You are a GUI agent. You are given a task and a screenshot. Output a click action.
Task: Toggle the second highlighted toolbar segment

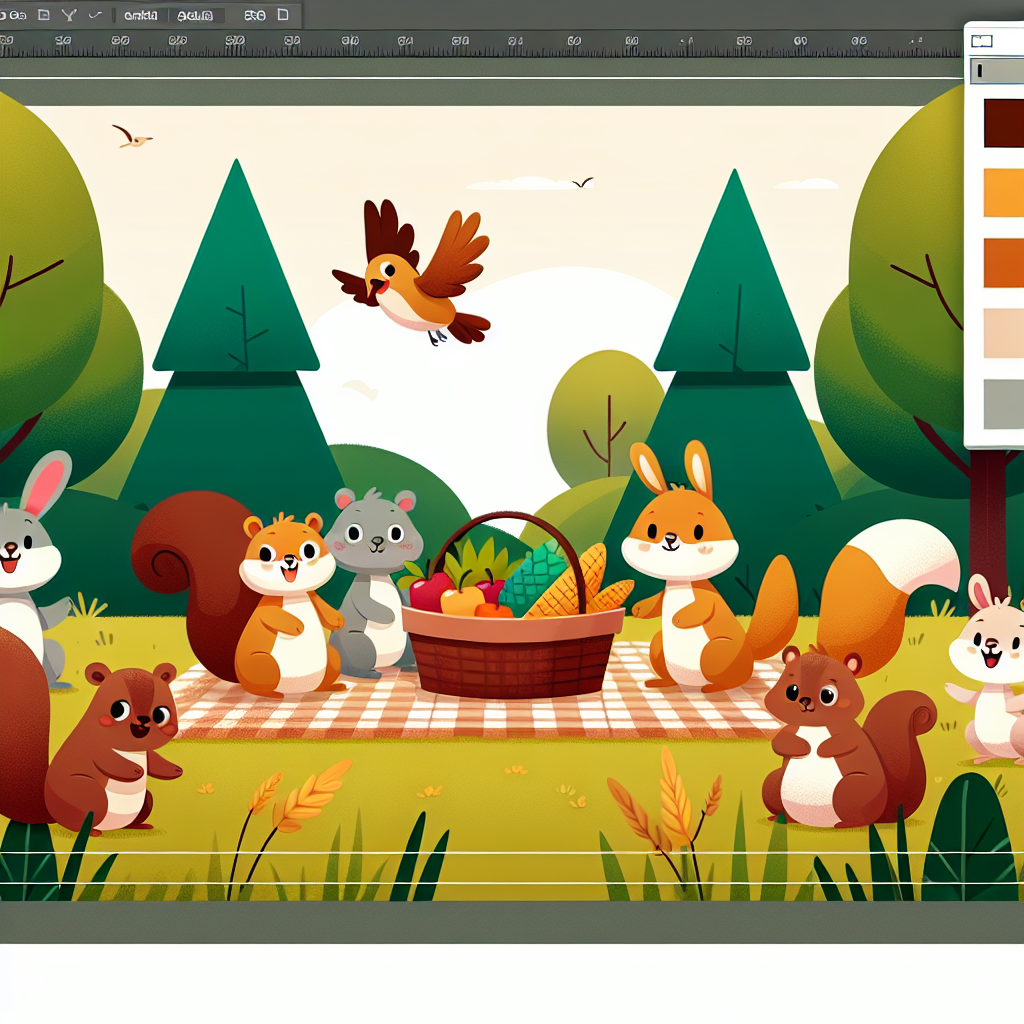(x=194, y=15)
